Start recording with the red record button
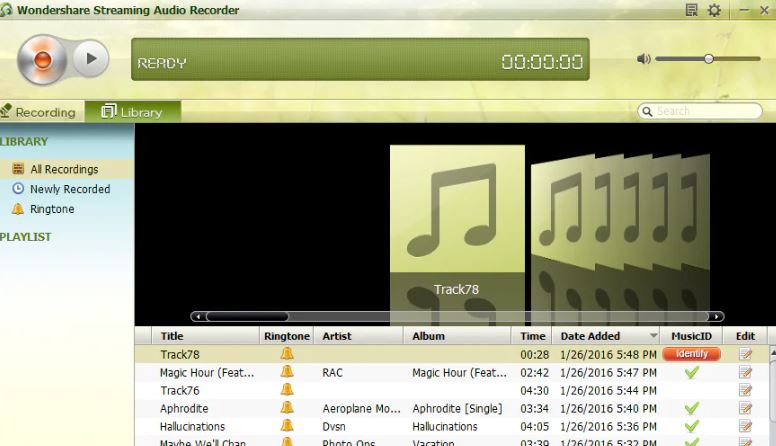 coord(43,60)
